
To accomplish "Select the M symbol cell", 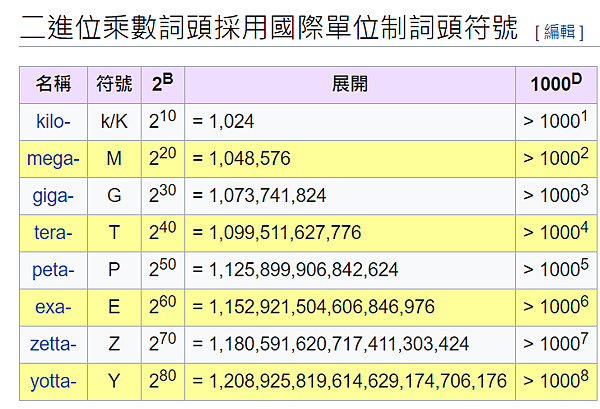I will [114, 158].
